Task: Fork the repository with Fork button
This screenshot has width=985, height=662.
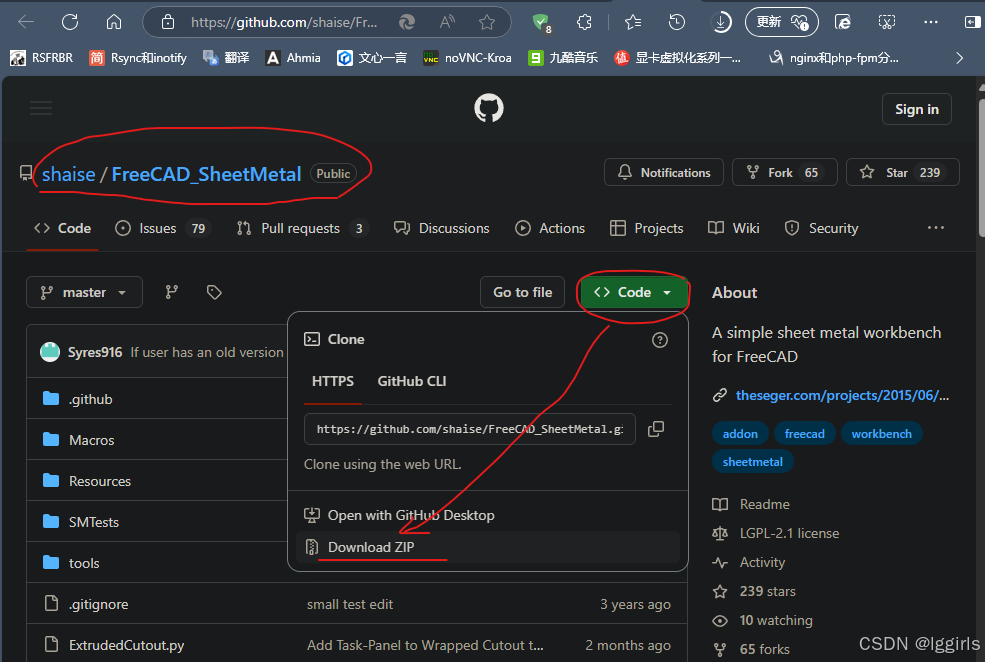Action: point(785,172)
